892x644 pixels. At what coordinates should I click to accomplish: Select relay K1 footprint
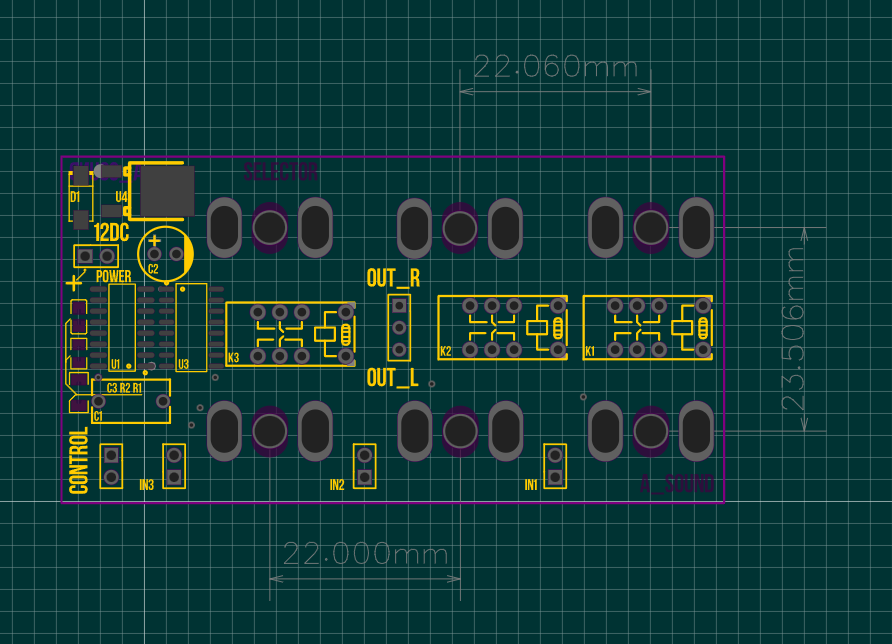(647, 327)
